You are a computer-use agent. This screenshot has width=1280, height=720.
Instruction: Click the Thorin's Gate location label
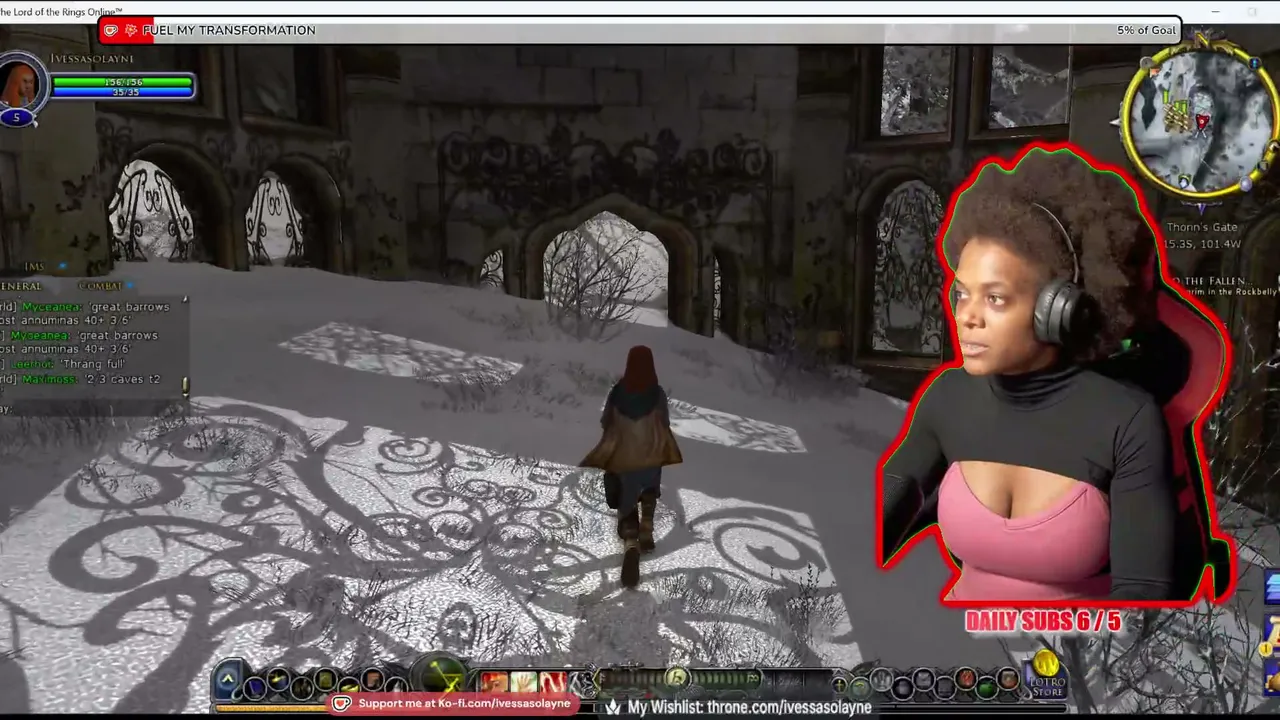[1201, 227]
